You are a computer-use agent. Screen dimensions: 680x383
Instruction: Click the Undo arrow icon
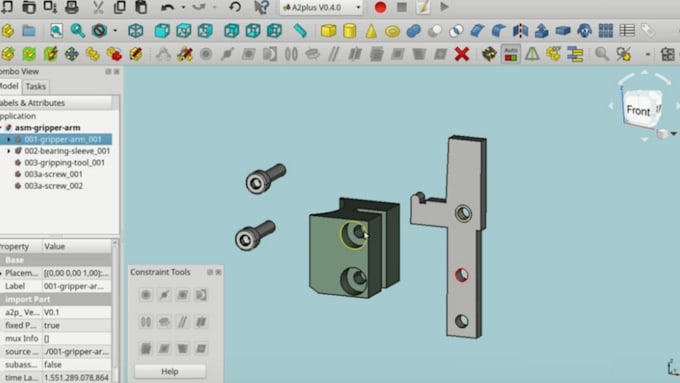(167, 7)
